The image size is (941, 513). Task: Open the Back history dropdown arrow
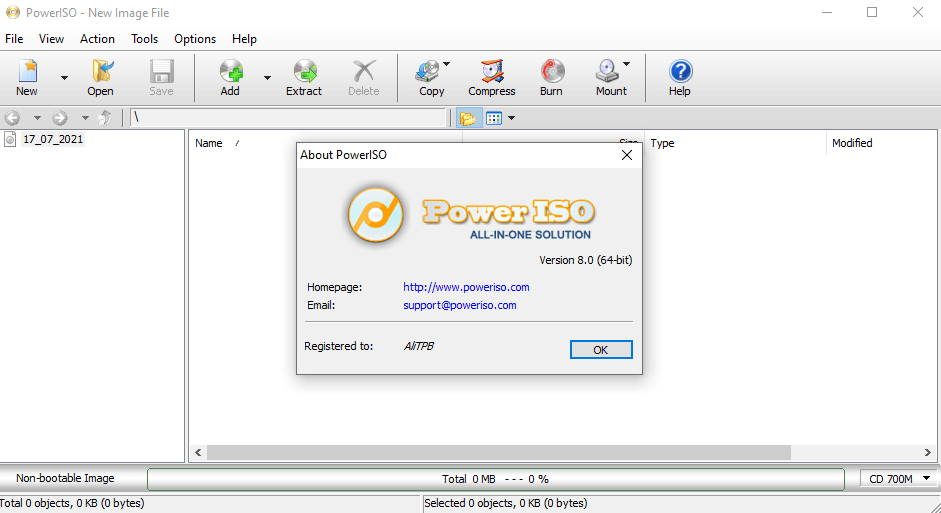(37, 118)
